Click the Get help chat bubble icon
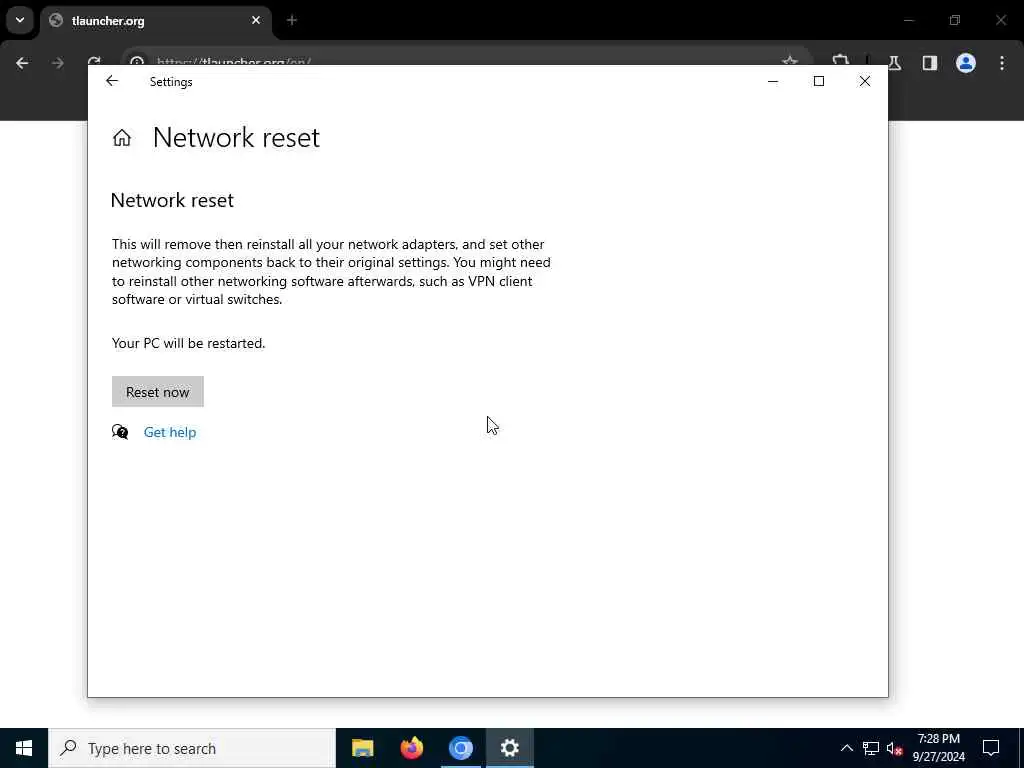The image size is (1024, 768). (x=120, y=432)
